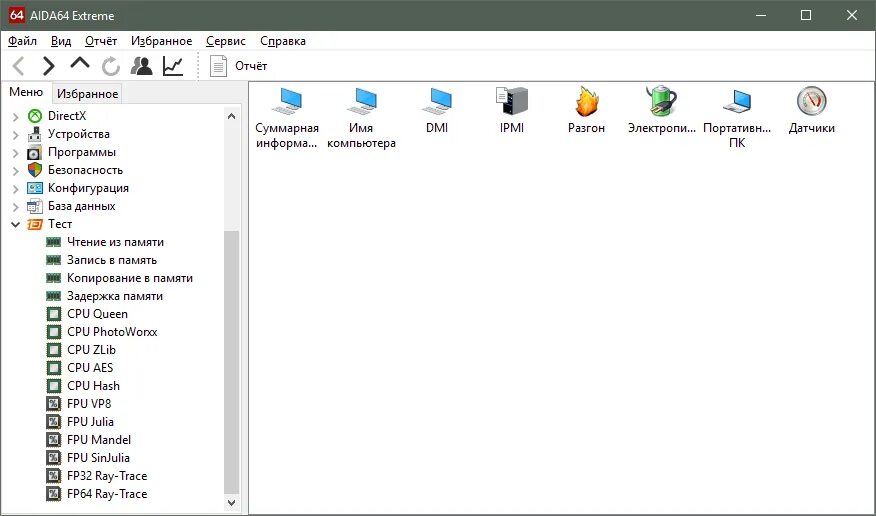Open the Справка menu
This screenshot has width=876, height=516.
coord(283,41)
